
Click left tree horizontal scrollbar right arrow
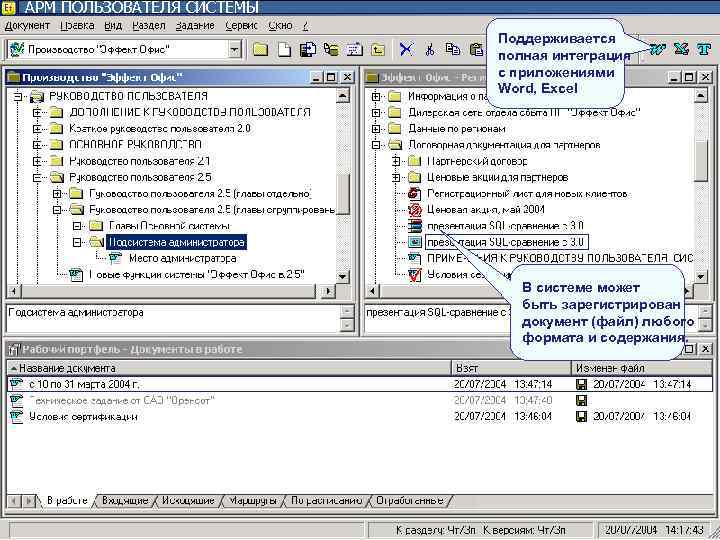tap(328, 291)
